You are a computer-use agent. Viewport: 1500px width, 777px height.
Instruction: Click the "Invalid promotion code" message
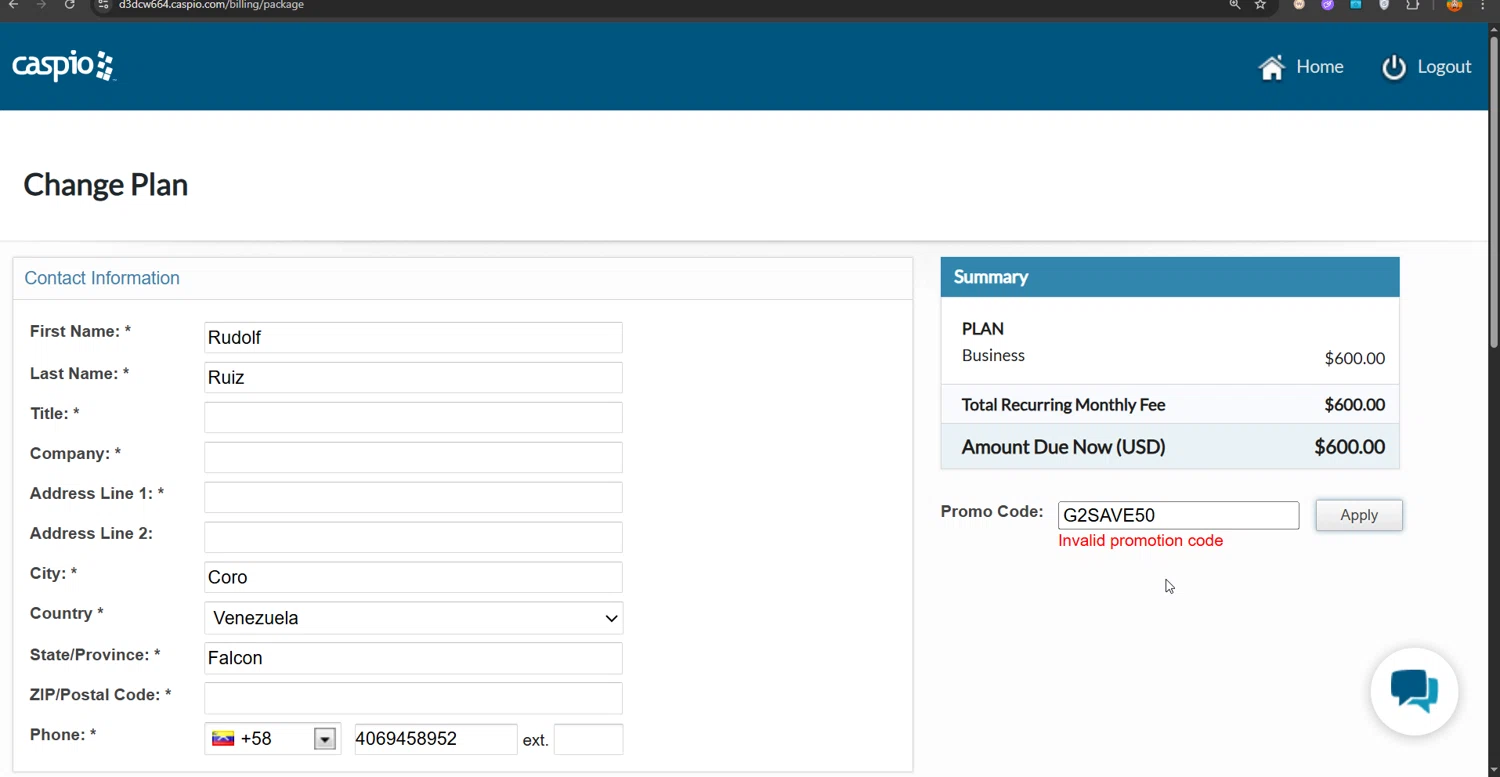click(1140, 541)
